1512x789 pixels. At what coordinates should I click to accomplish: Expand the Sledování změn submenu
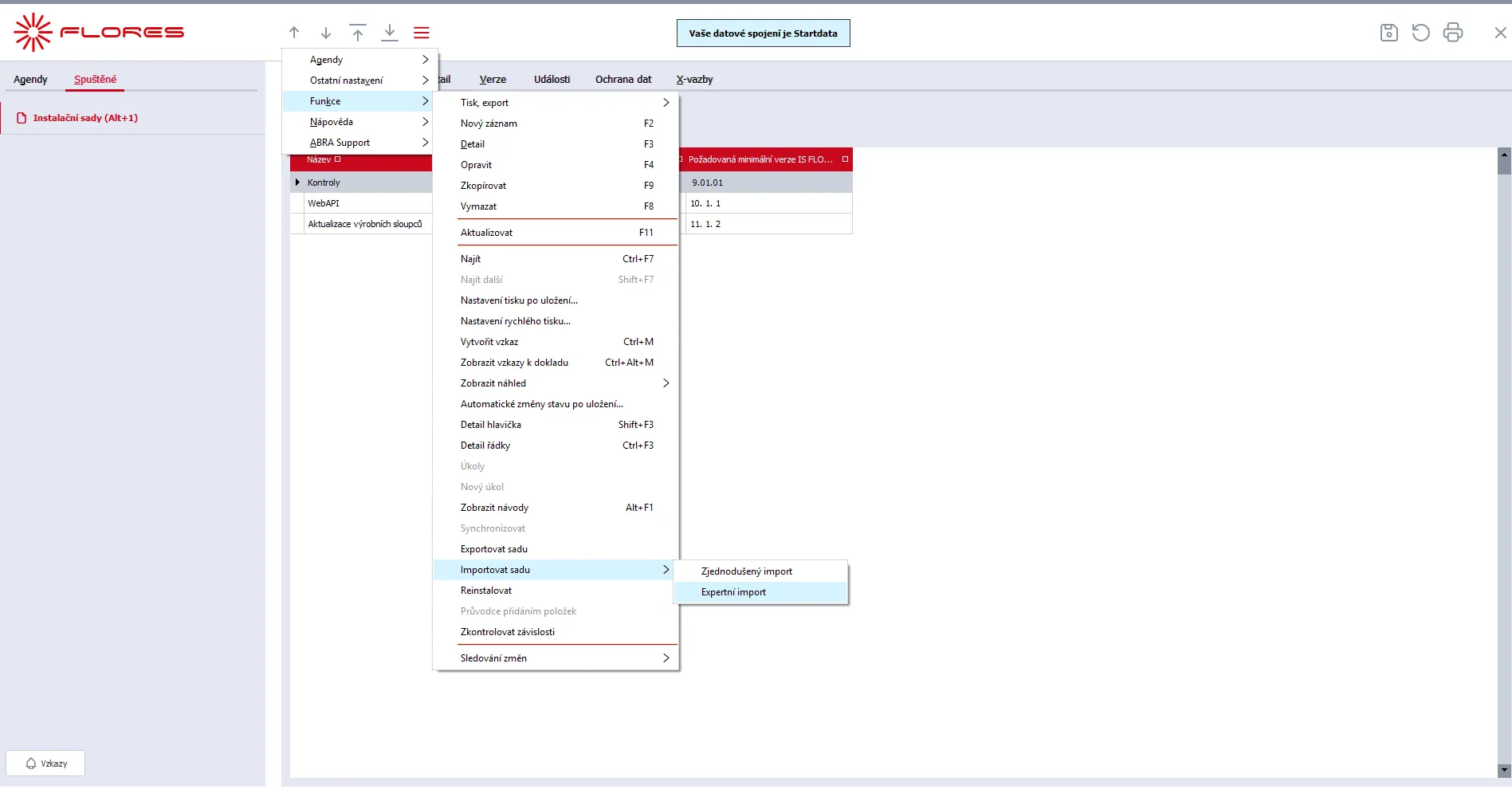tap(556, 658)
